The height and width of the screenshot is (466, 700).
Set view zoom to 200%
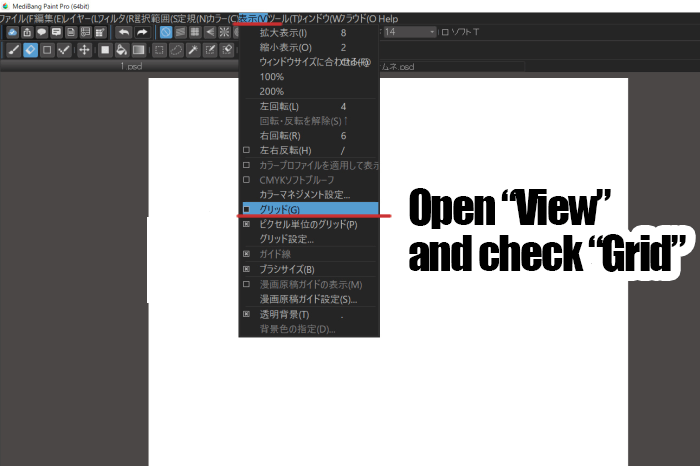point(309,91)
